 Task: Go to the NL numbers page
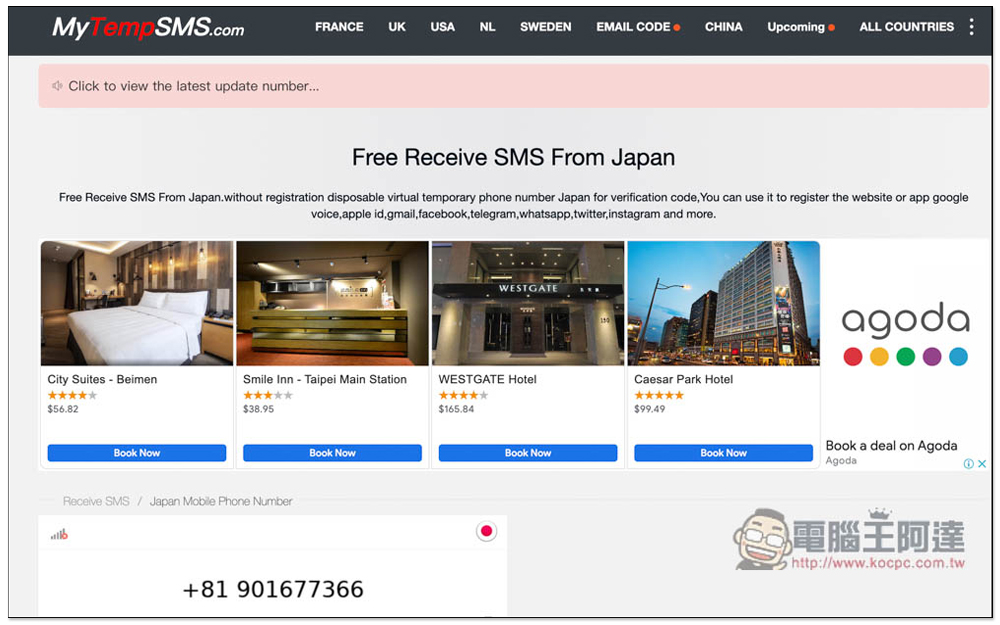pos(487,27)
